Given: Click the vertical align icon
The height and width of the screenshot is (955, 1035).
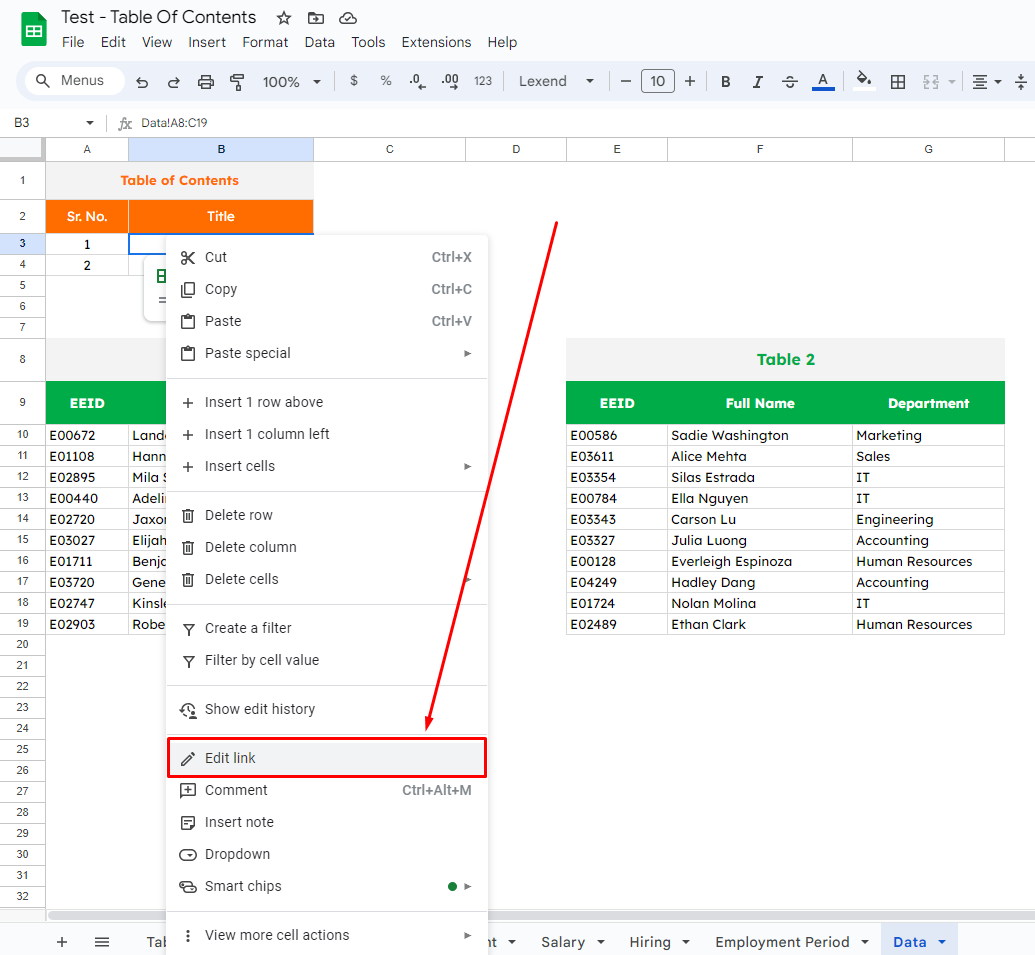Looking at the screenshot, I should coord(1020,82).
